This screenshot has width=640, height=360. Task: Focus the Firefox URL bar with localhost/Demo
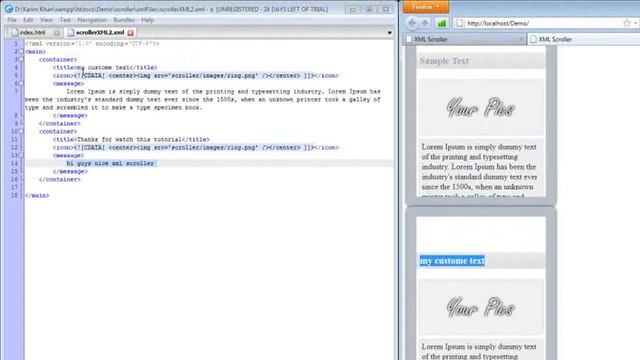pyautogui.click(x=543, y=23)
